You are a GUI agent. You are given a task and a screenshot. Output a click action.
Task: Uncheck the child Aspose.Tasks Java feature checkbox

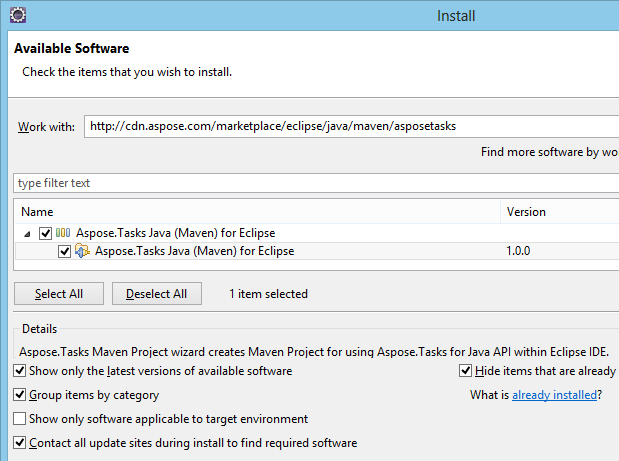(65, 251)
